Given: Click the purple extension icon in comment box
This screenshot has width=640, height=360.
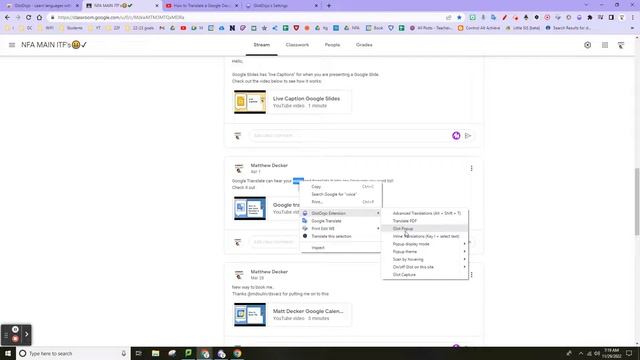Looking at the screenshot, I should (x=456, y=136).
